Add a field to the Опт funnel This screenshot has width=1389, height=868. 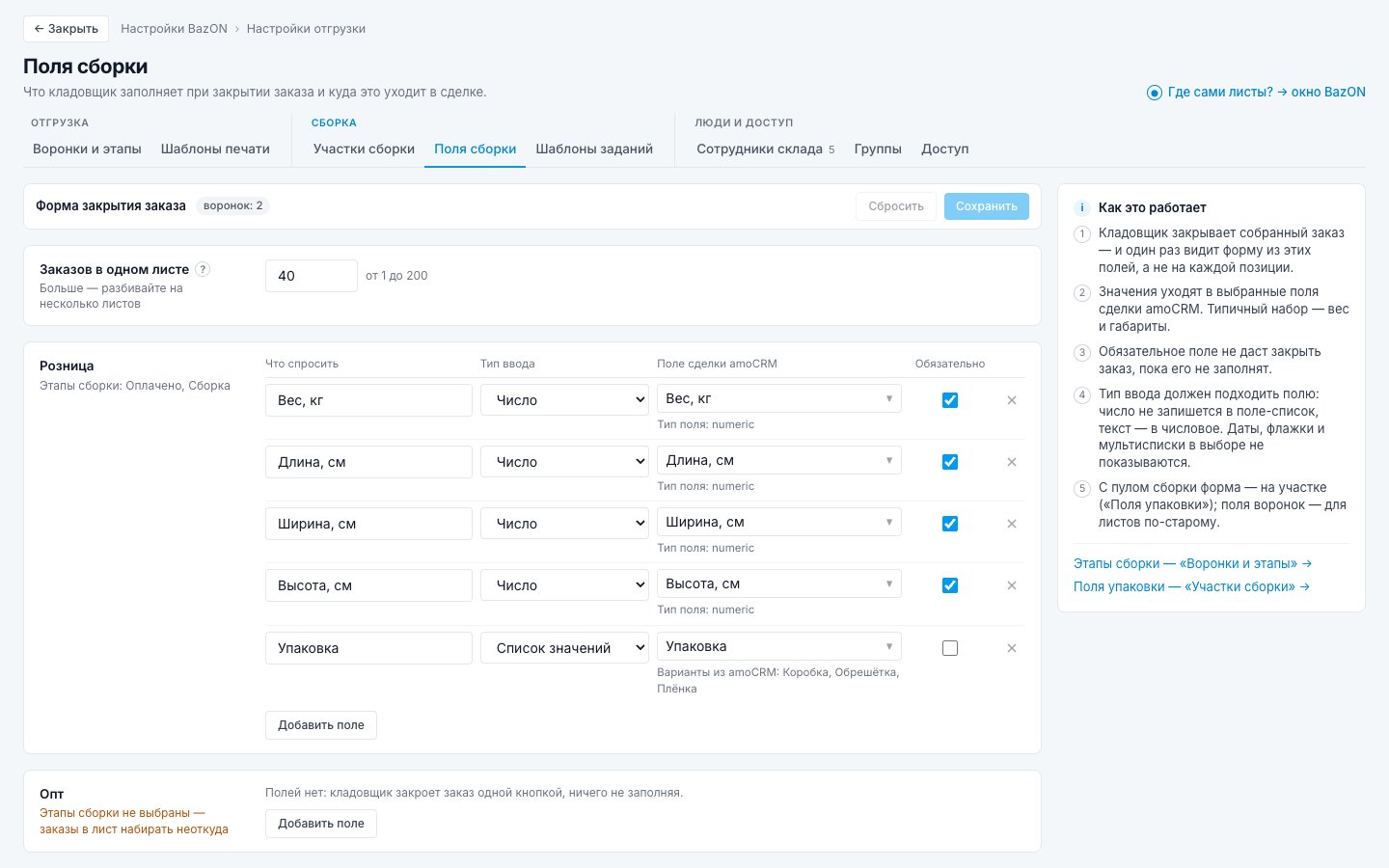(321, 824)
